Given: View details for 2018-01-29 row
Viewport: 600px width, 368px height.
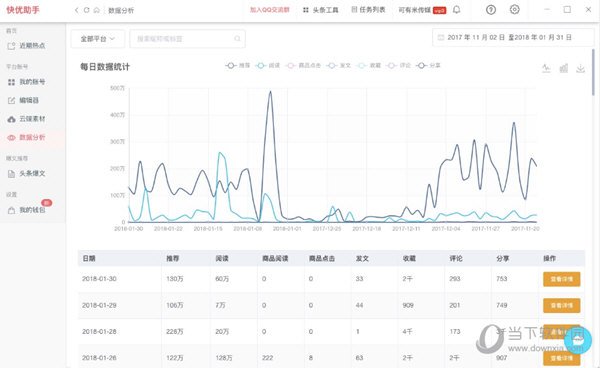Looking at the screenshot, I should pyautogui.click(x=561, y=306).
